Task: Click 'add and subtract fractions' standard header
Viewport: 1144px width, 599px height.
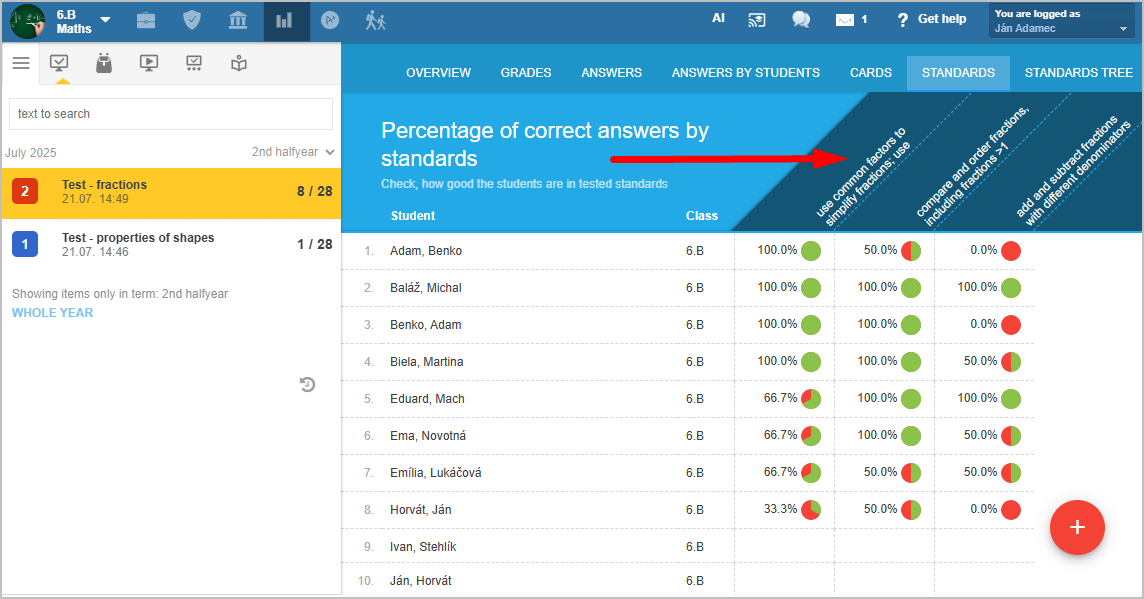Action: pos(1072,168)
